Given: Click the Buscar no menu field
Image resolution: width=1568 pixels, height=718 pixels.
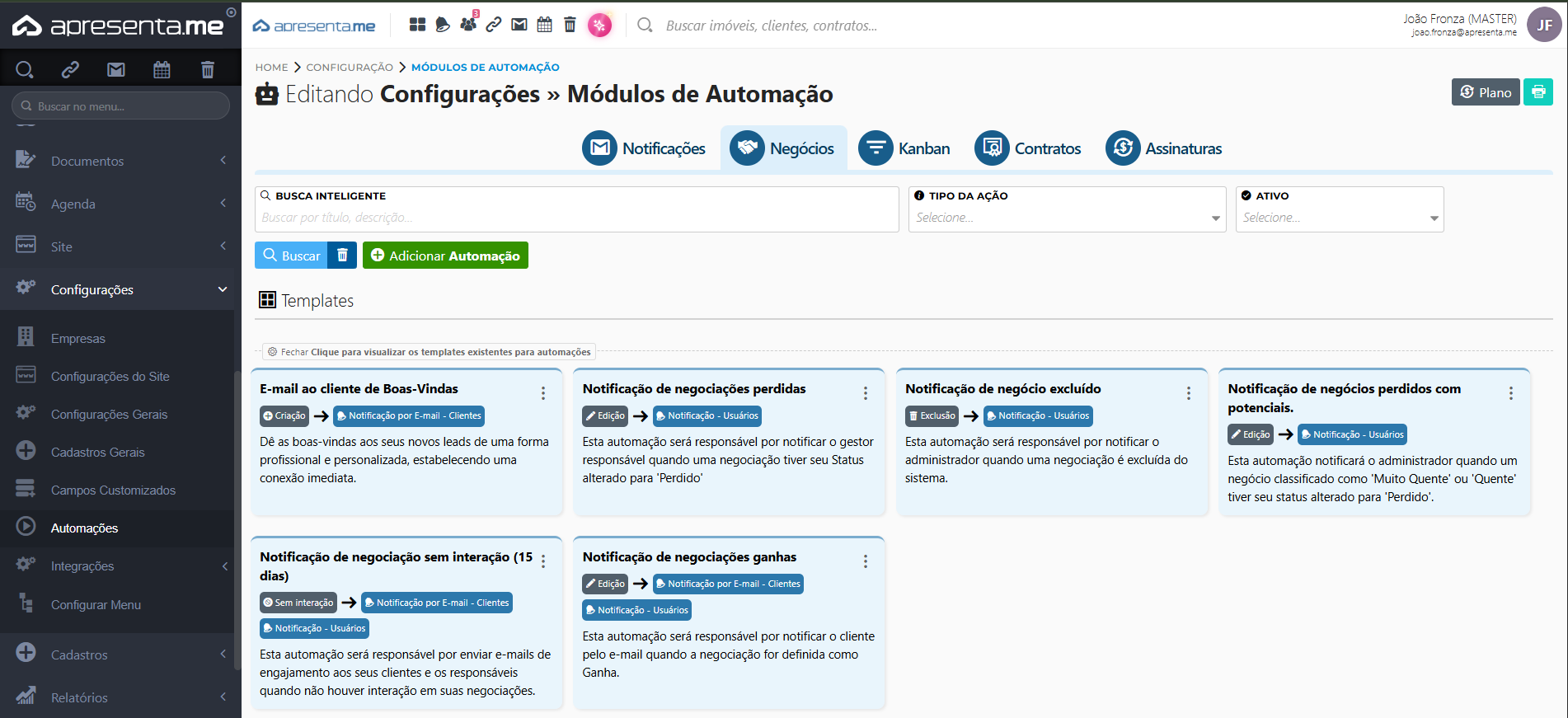Looking at the screenshot, I should 120,106.
